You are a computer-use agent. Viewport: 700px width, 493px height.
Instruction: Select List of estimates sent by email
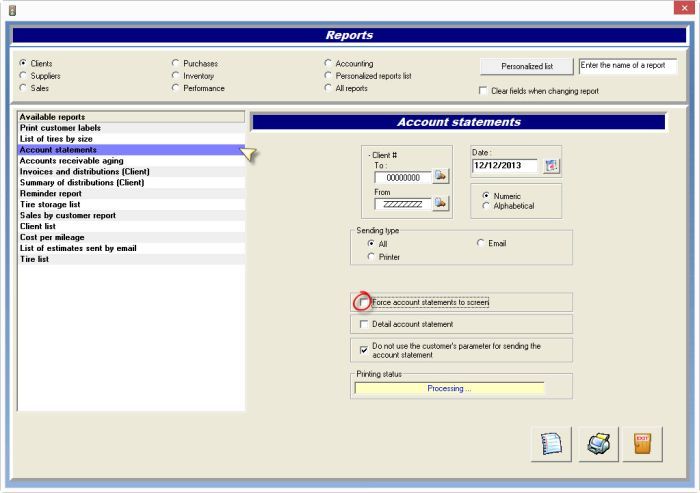click(x=131, y=248)
